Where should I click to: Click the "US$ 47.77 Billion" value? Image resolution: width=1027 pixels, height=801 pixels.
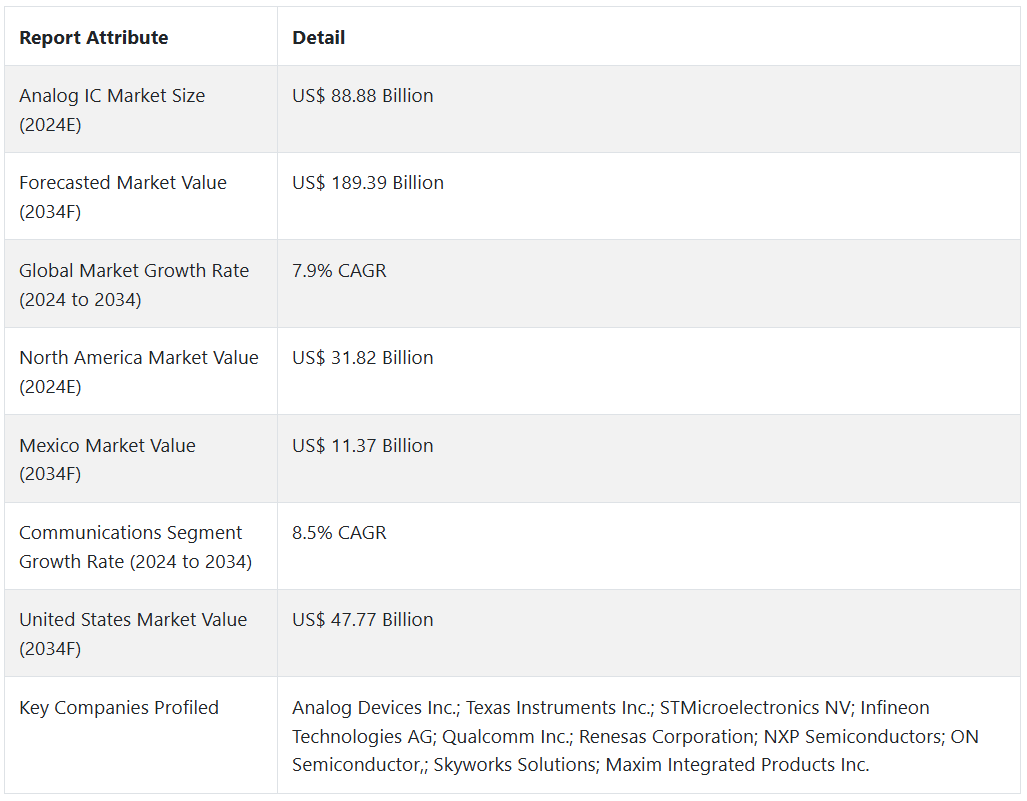(363, 620)
